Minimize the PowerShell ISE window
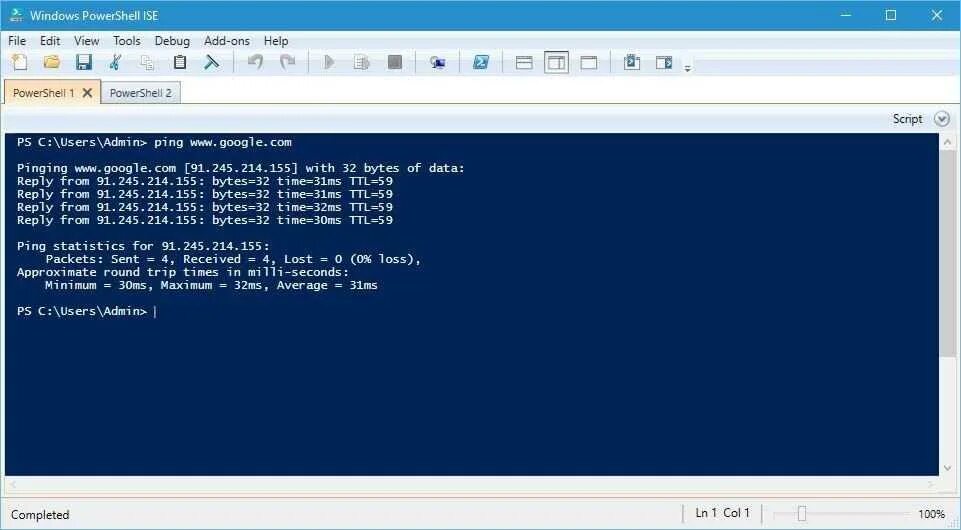961x530 pixels. click(846, 15)
